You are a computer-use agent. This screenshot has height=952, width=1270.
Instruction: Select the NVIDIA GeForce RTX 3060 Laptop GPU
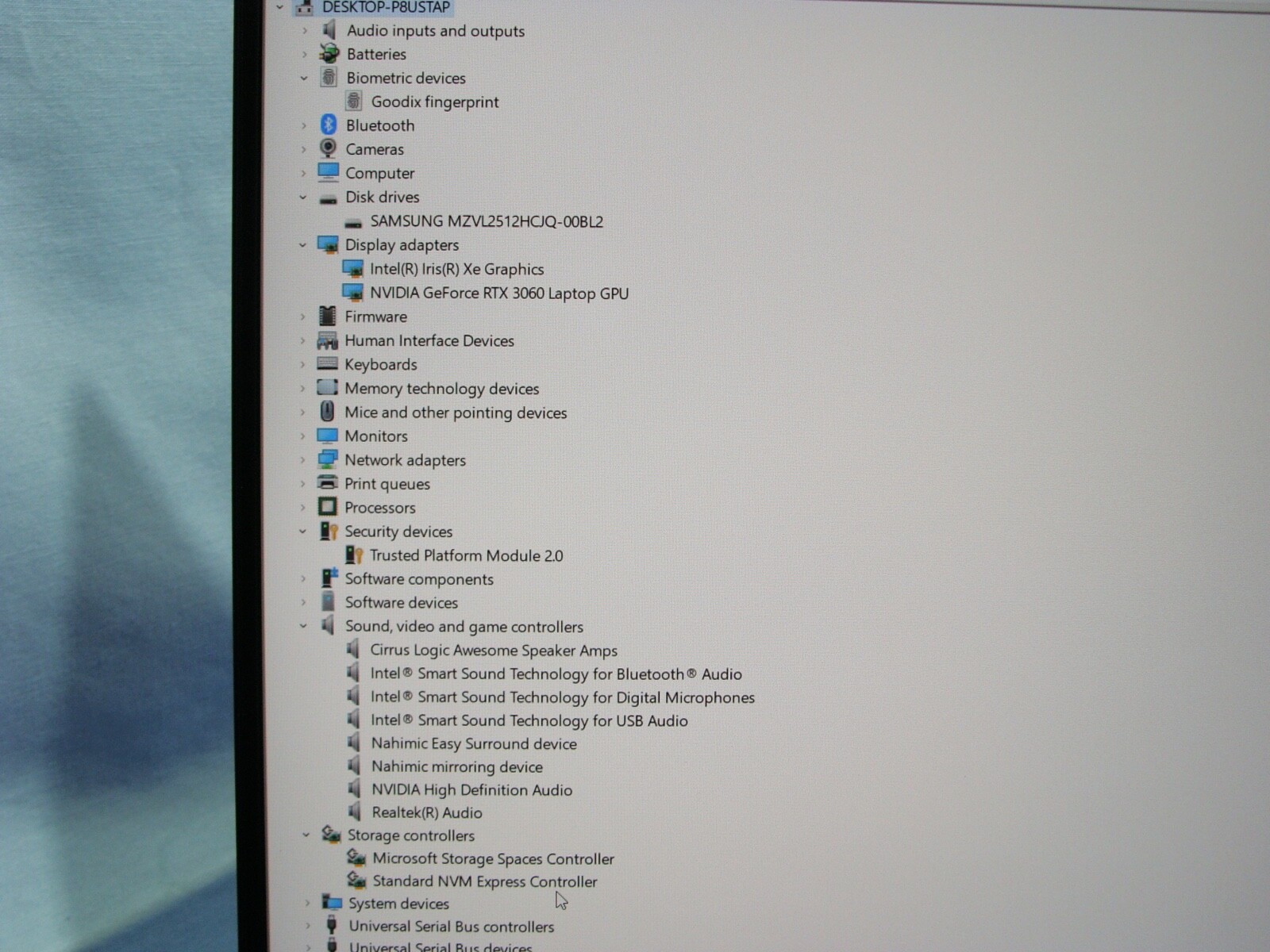tap(500, 293)
